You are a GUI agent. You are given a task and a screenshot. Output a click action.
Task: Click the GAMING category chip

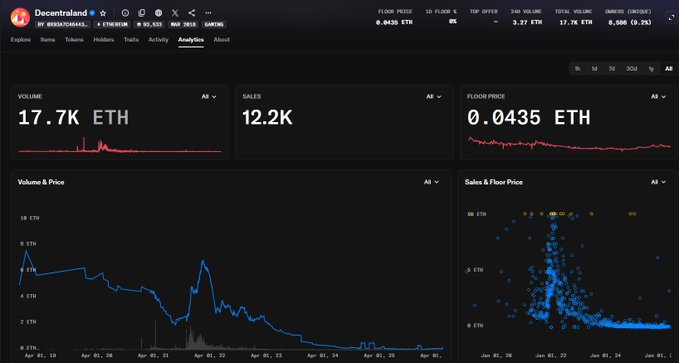point(213,25)
